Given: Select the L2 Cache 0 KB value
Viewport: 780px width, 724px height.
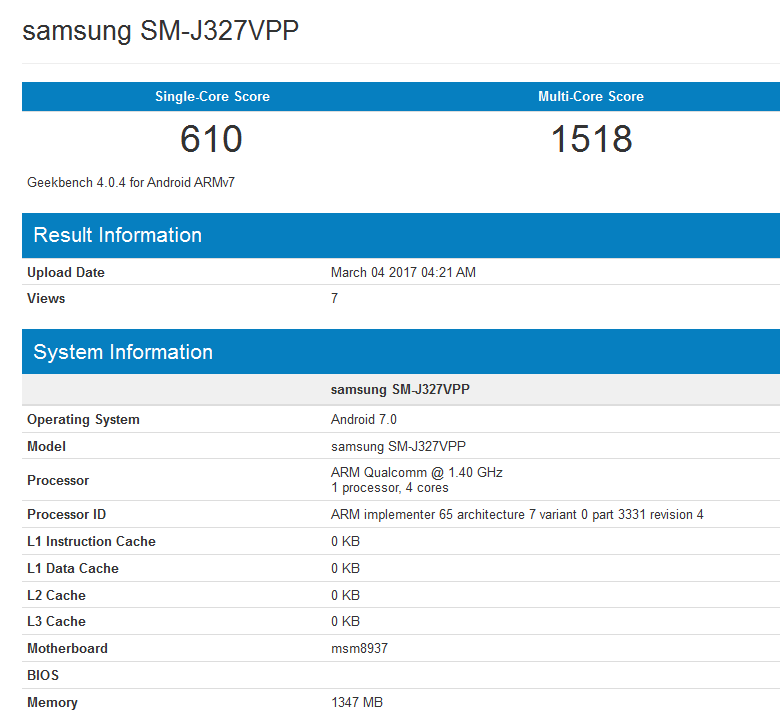Looking at the screenshot, I should tap(345, 595).
